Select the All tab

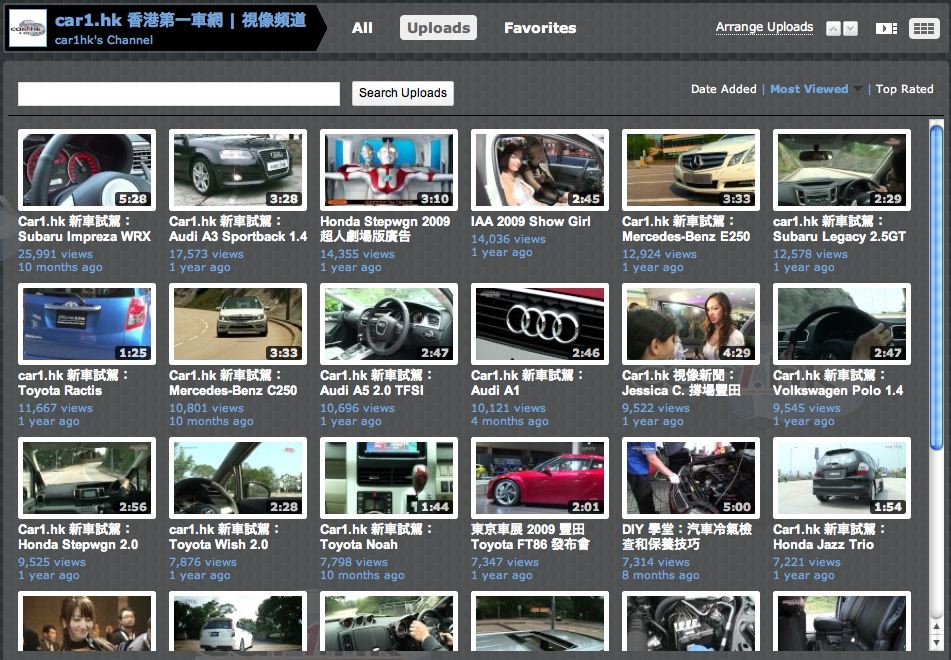tap(362, 28)
